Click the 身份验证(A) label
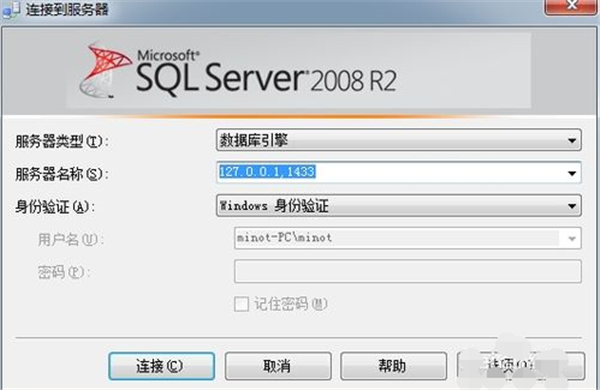The width and height of the screenshot is (600, 390). (55, 207)
